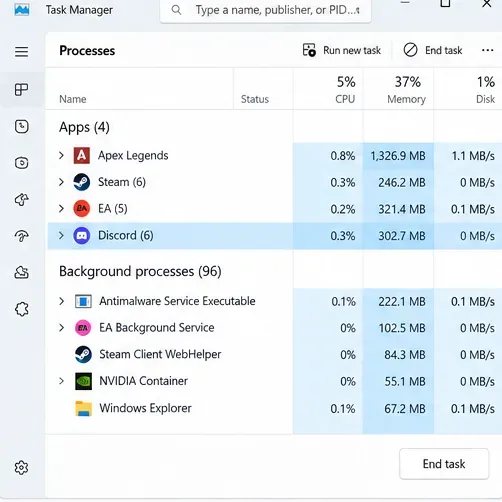The width and height of the screenshot is (502, 502).
Task: Open the App history sidebar page
Action: pyautogui.click(x=21, y=163)
